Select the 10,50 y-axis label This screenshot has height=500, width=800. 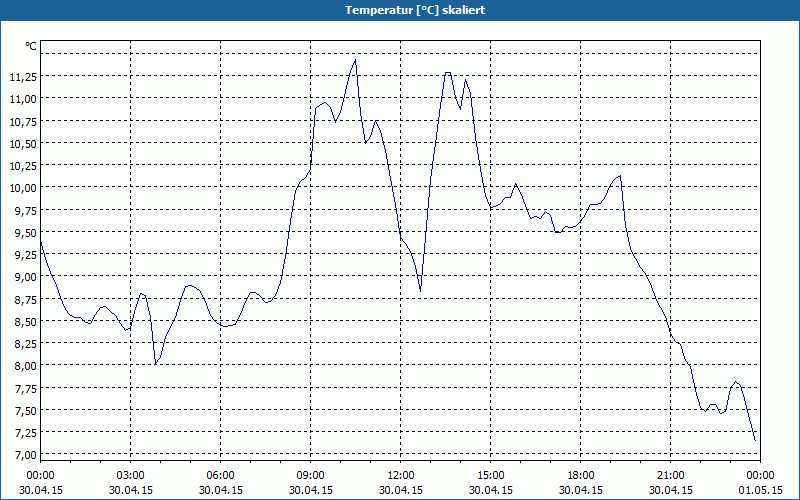point(23,143)
